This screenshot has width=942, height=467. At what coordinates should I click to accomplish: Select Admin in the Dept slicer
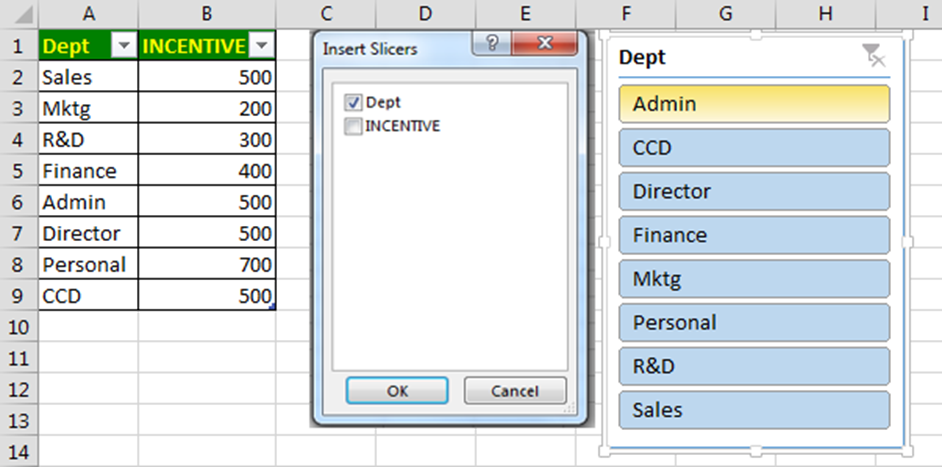754,104
